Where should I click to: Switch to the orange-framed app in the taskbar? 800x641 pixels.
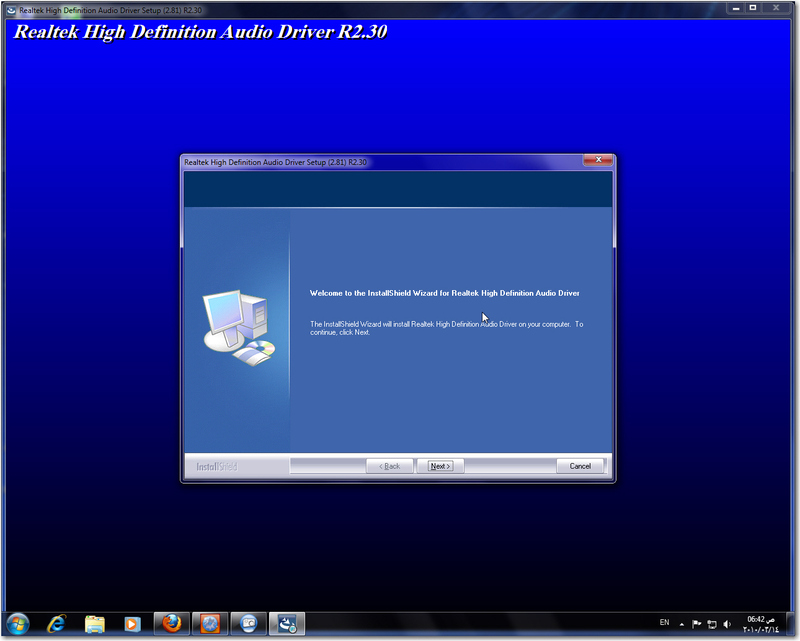point(210,624)
